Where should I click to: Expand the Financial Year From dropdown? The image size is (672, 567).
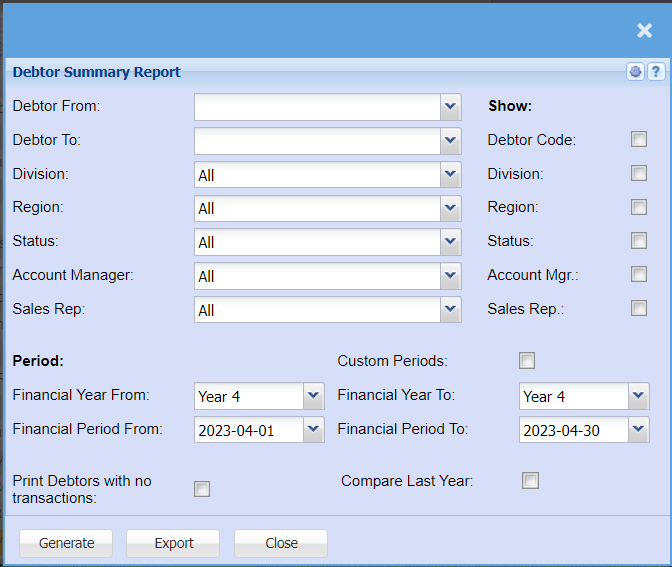[314, 396]
